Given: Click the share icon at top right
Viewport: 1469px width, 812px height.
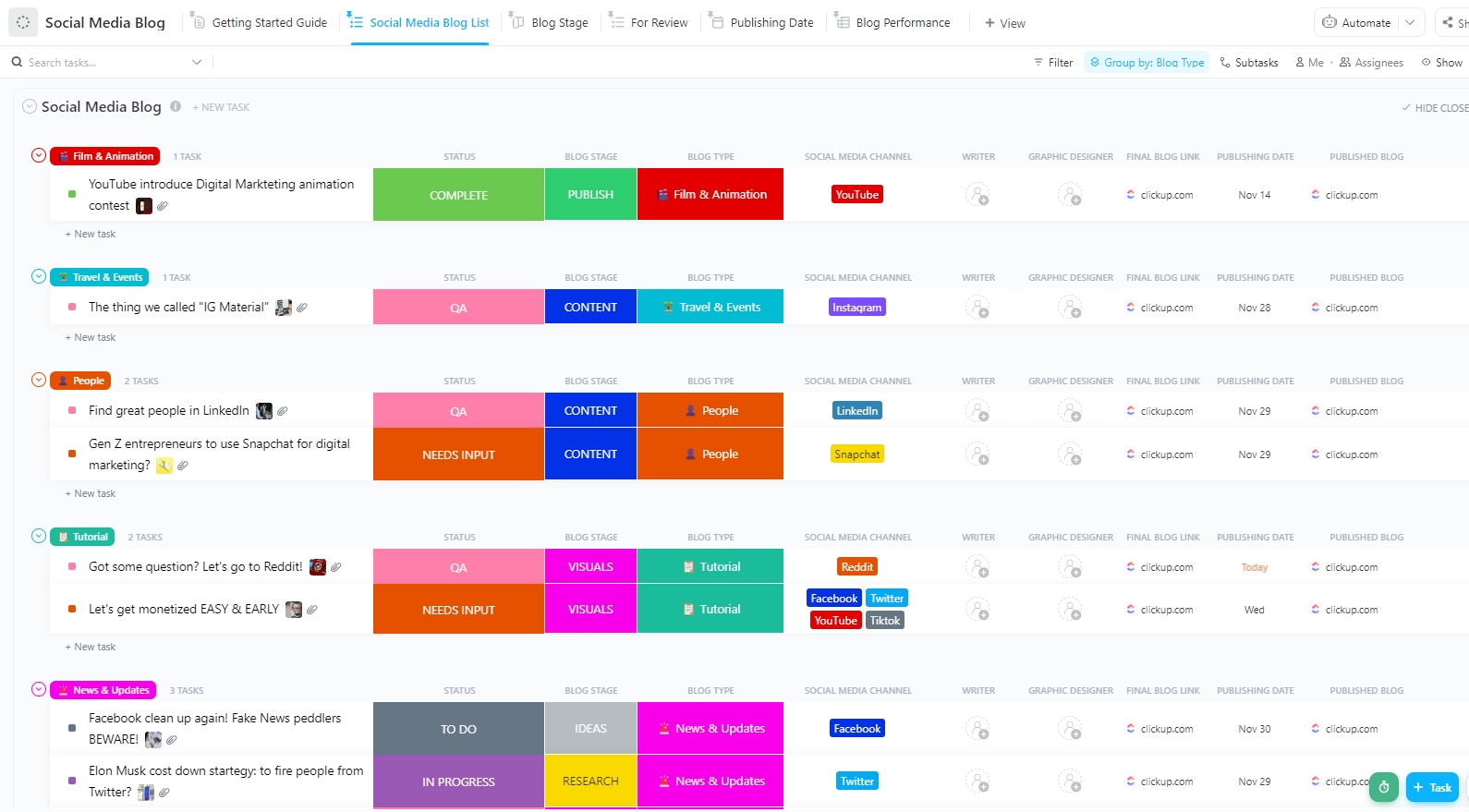Looking at the screenshot, I should point(1448,22).
